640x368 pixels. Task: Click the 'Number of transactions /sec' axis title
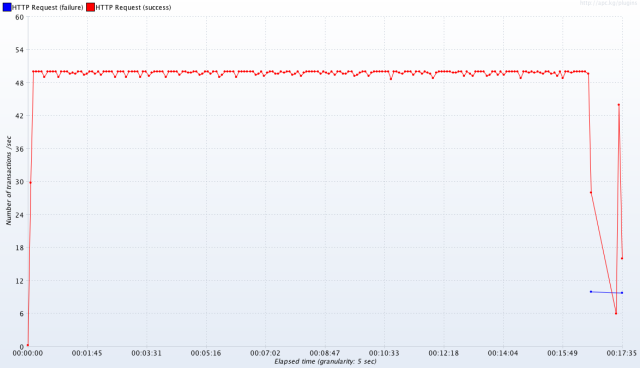(x=9, y=181)
